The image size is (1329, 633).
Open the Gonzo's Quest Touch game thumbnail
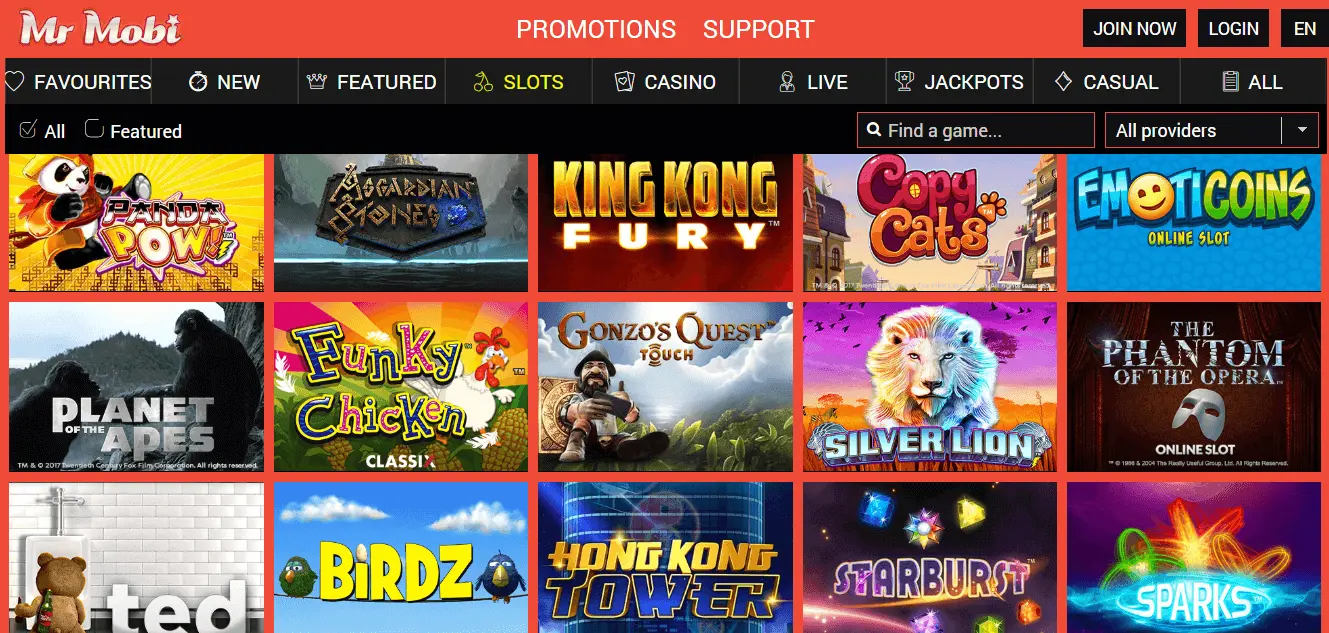(x=665, y=387)
